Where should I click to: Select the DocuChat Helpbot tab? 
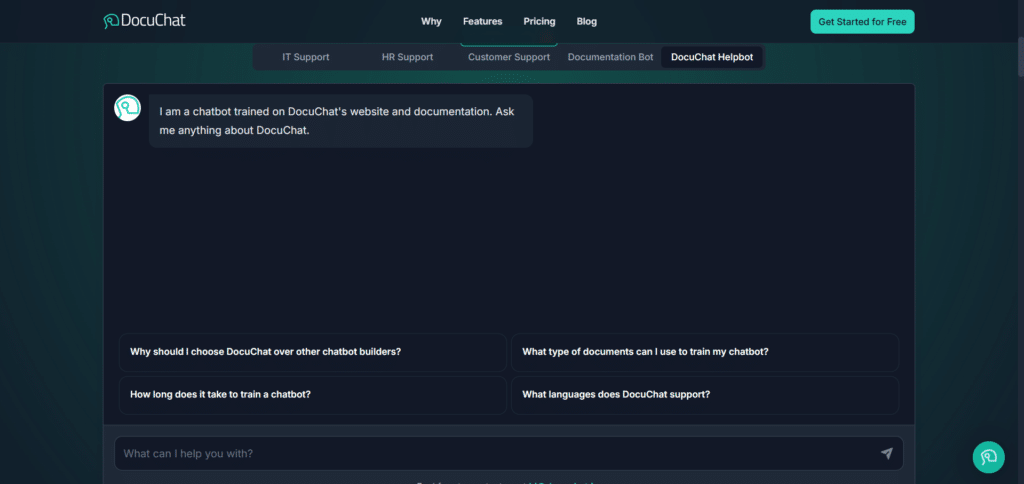pos(712,57)
